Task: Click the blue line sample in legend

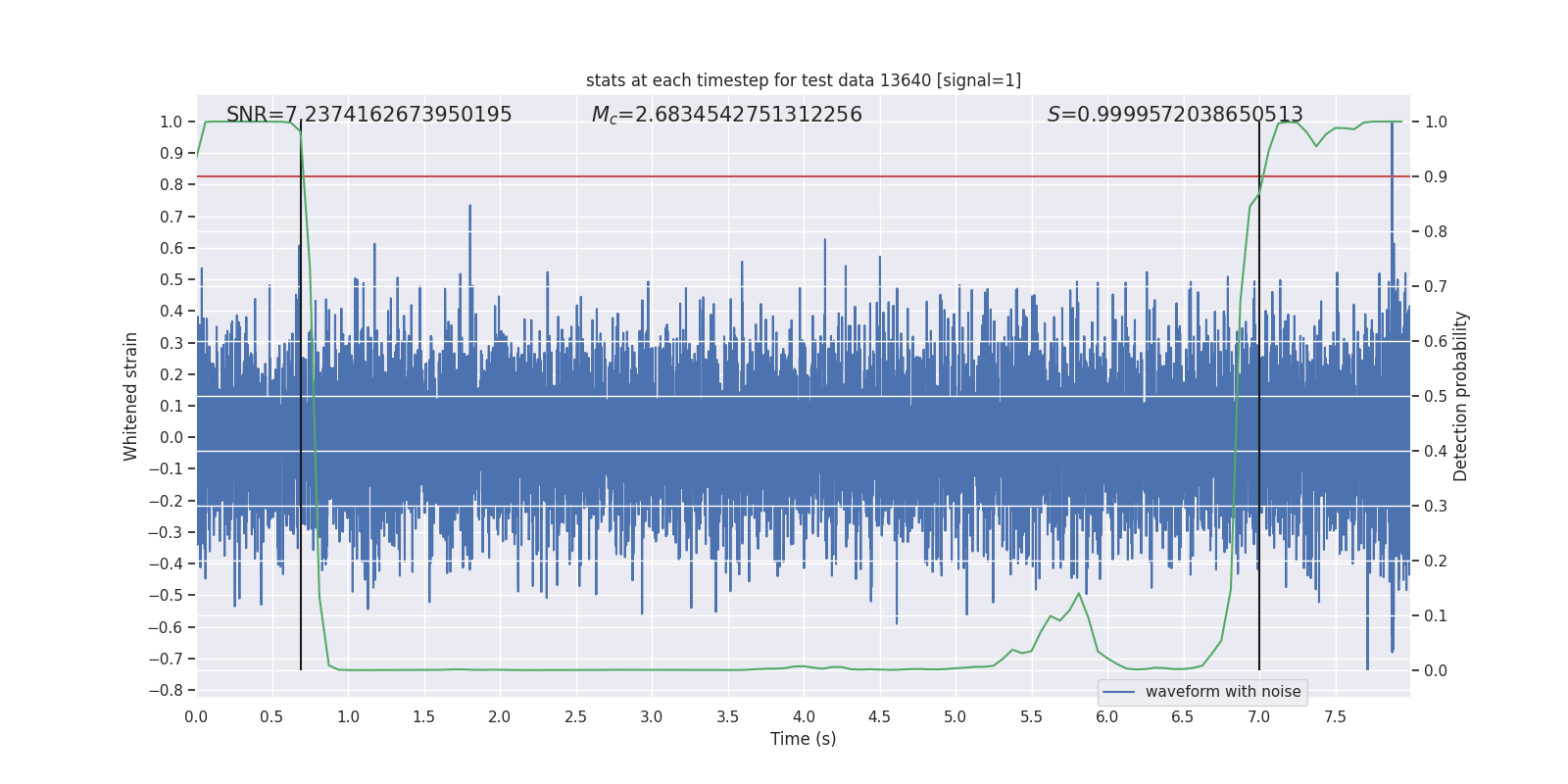Action: pyautogui.click(x=1119, y=692)
